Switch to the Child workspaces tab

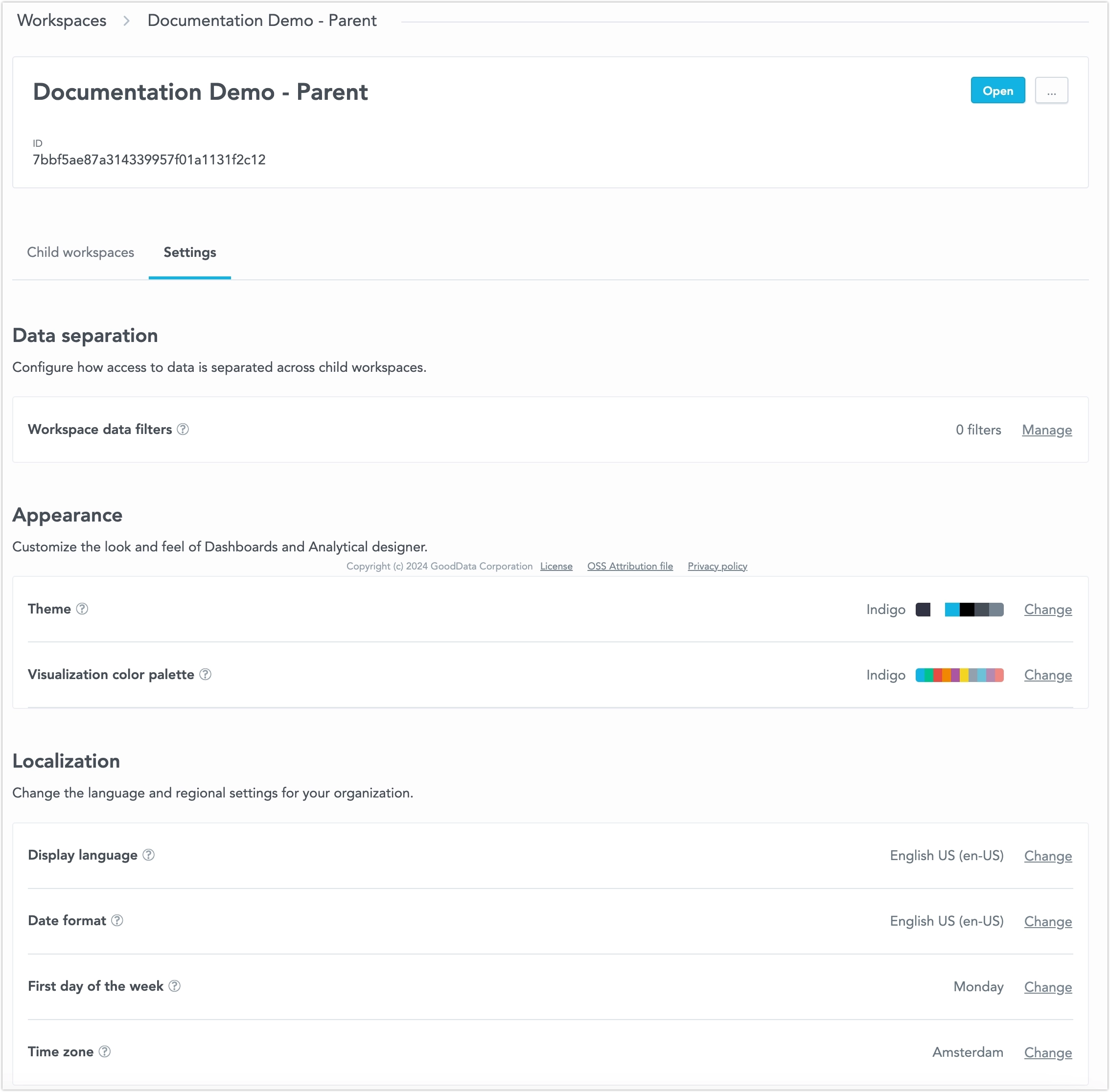click(80, 252)
